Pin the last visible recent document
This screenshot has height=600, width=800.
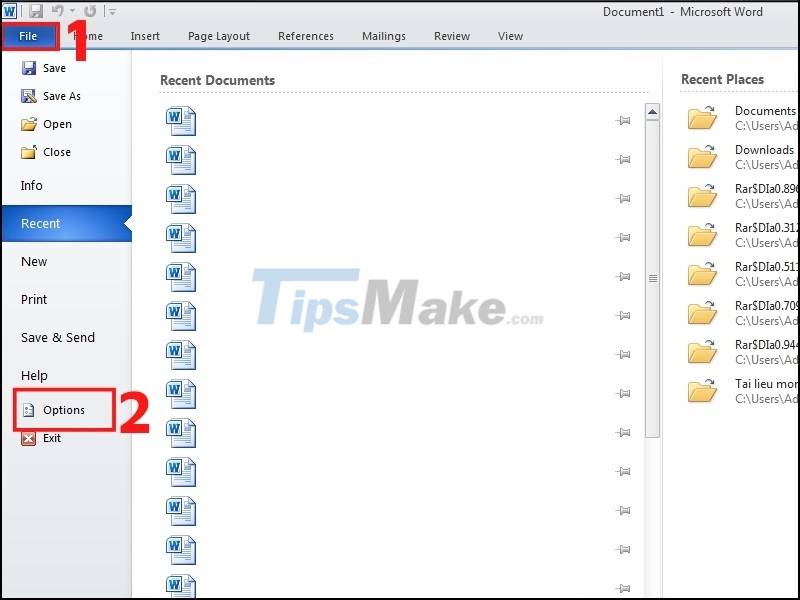point(623,588)
